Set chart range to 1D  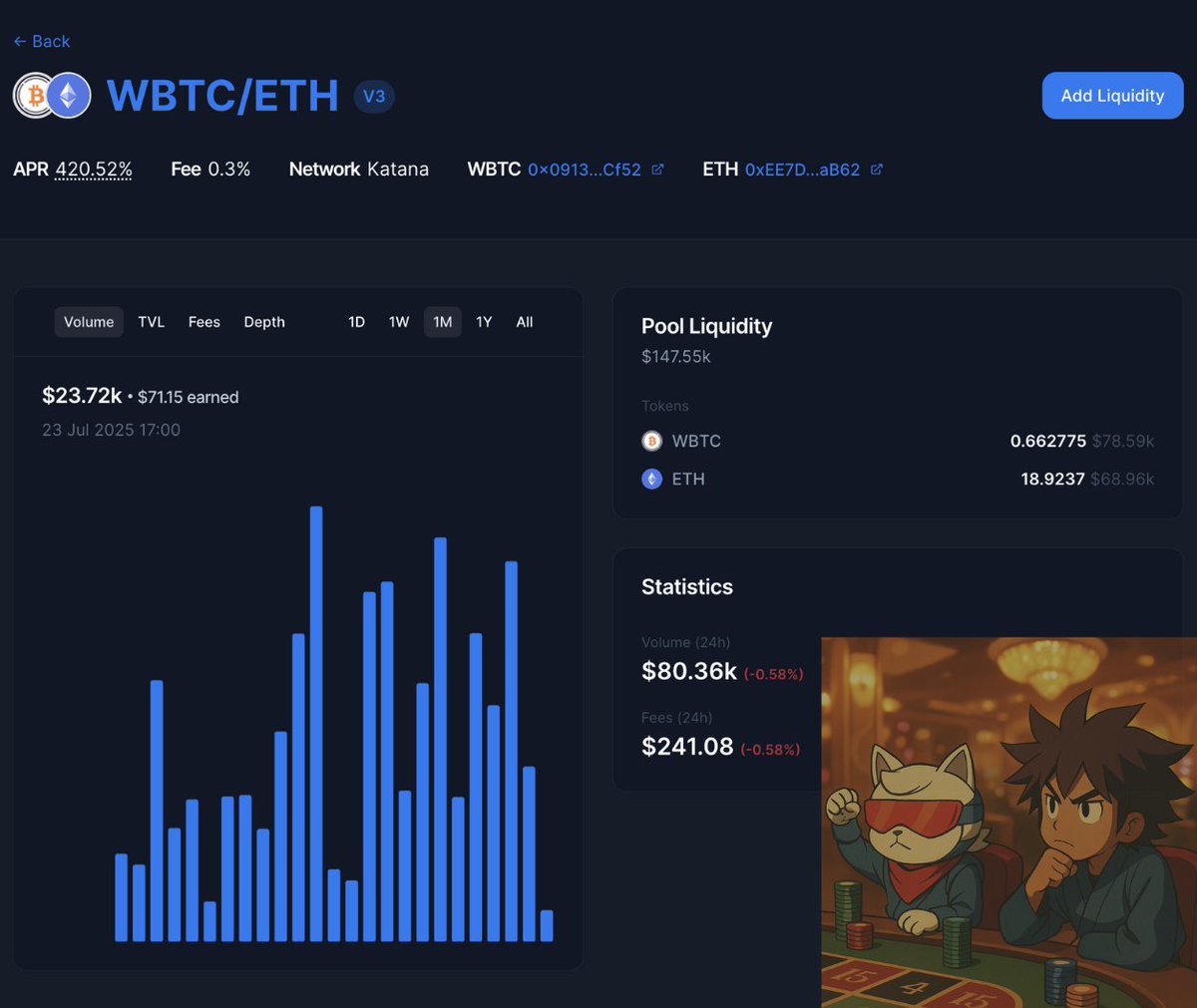[x=356, y=322]
